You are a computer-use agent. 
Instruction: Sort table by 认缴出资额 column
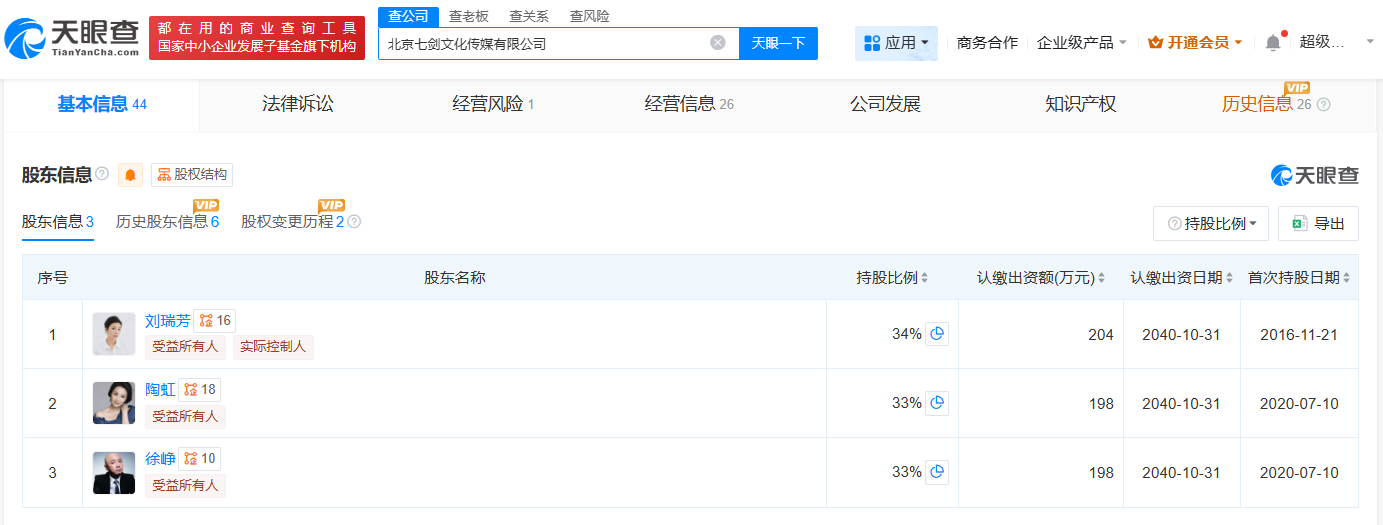click(1042, 278)
